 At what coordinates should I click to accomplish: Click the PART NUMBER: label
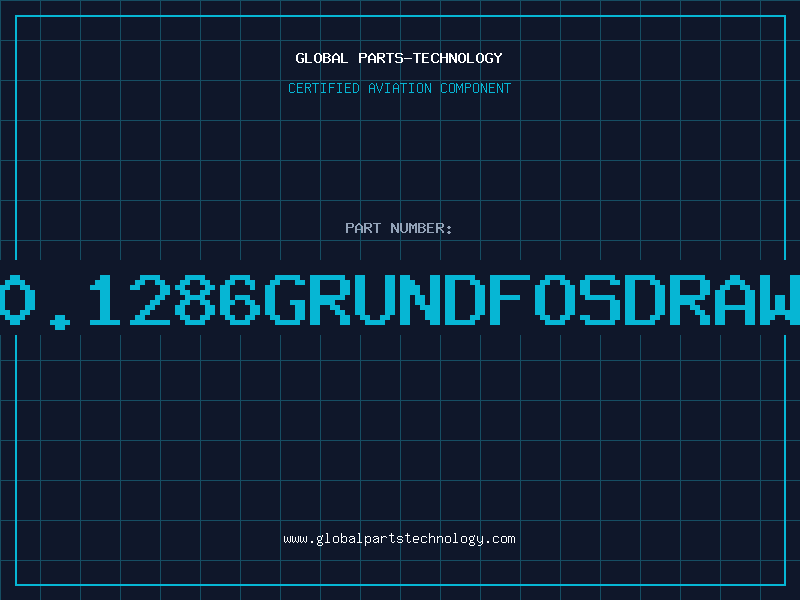pyautogui.click(x=399, y=228)
